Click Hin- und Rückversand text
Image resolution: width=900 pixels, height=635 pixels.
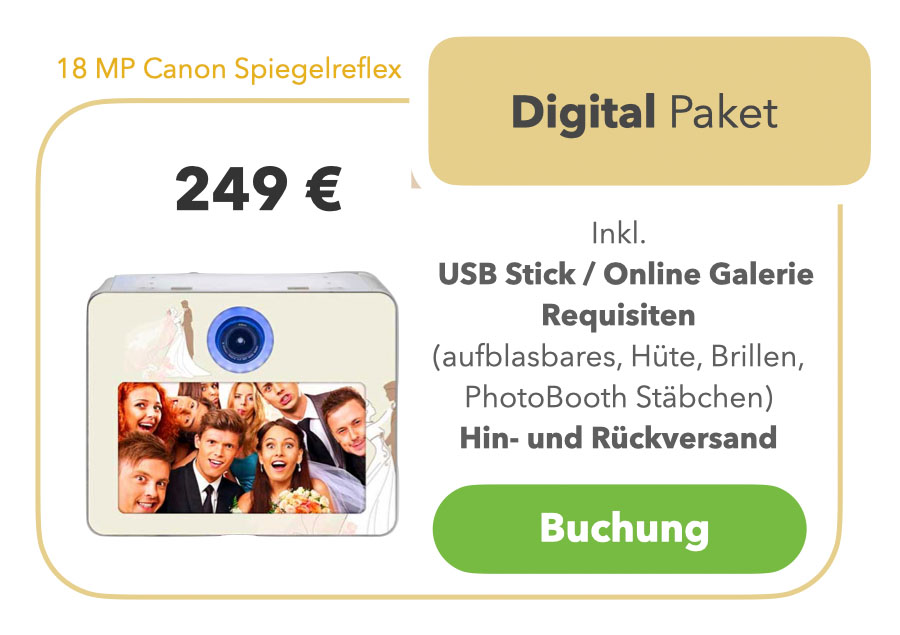click(618, 438)
